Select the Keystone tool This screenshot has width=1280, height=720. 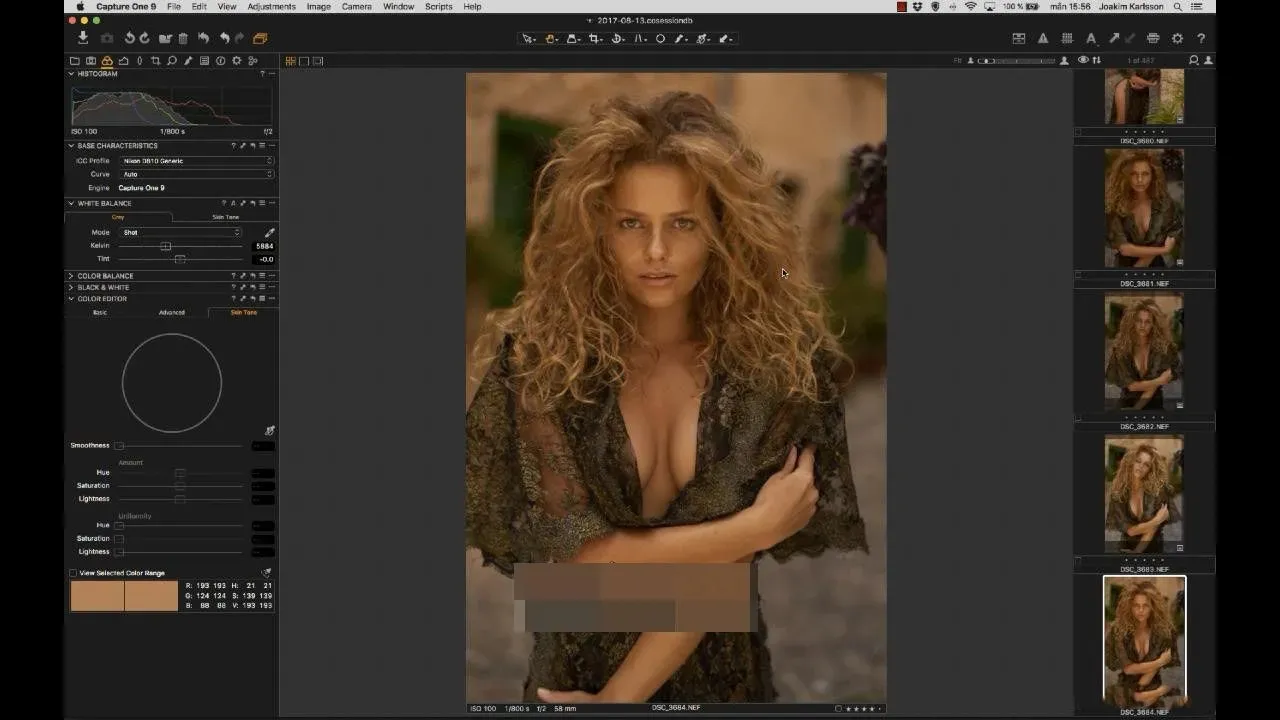click(x=640, y=39)
